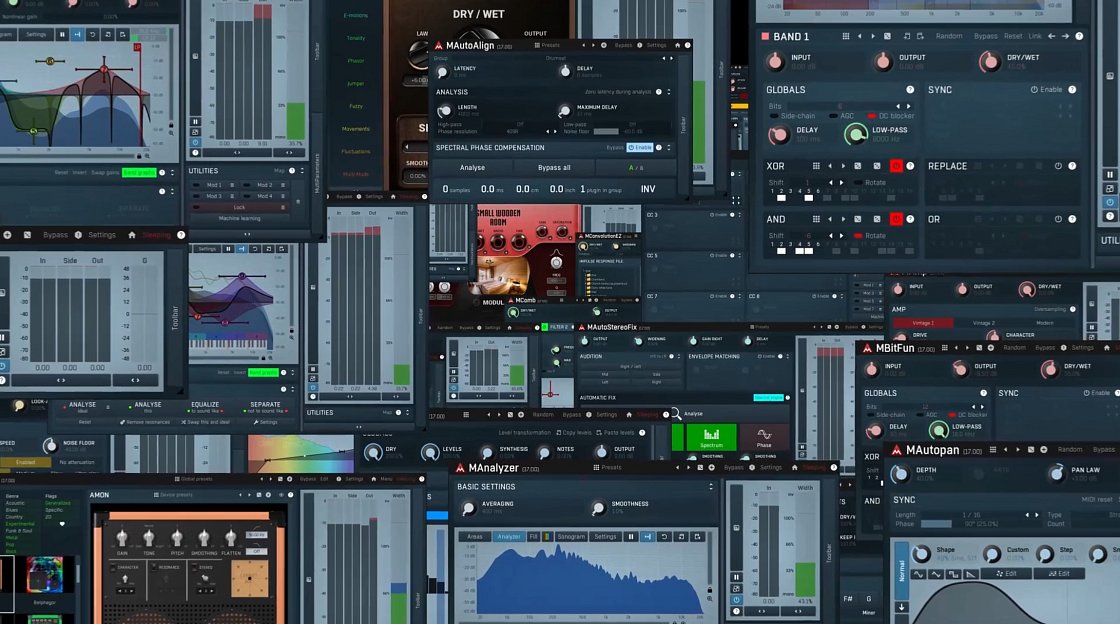The height and width of the screenshot is (624, 1120).
Task: Click the MAutoAlign Noise floor slider
Action: [606, 131]
